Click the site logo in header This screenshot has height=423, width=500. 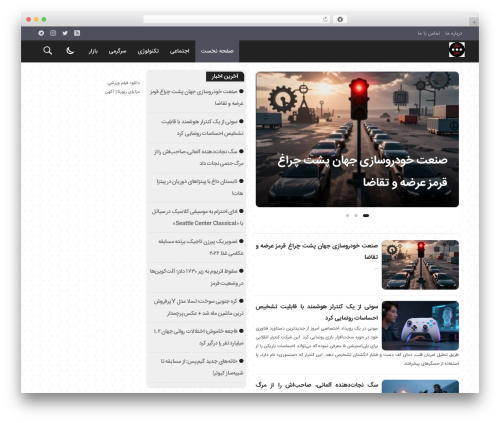click(x=457, y=50)
